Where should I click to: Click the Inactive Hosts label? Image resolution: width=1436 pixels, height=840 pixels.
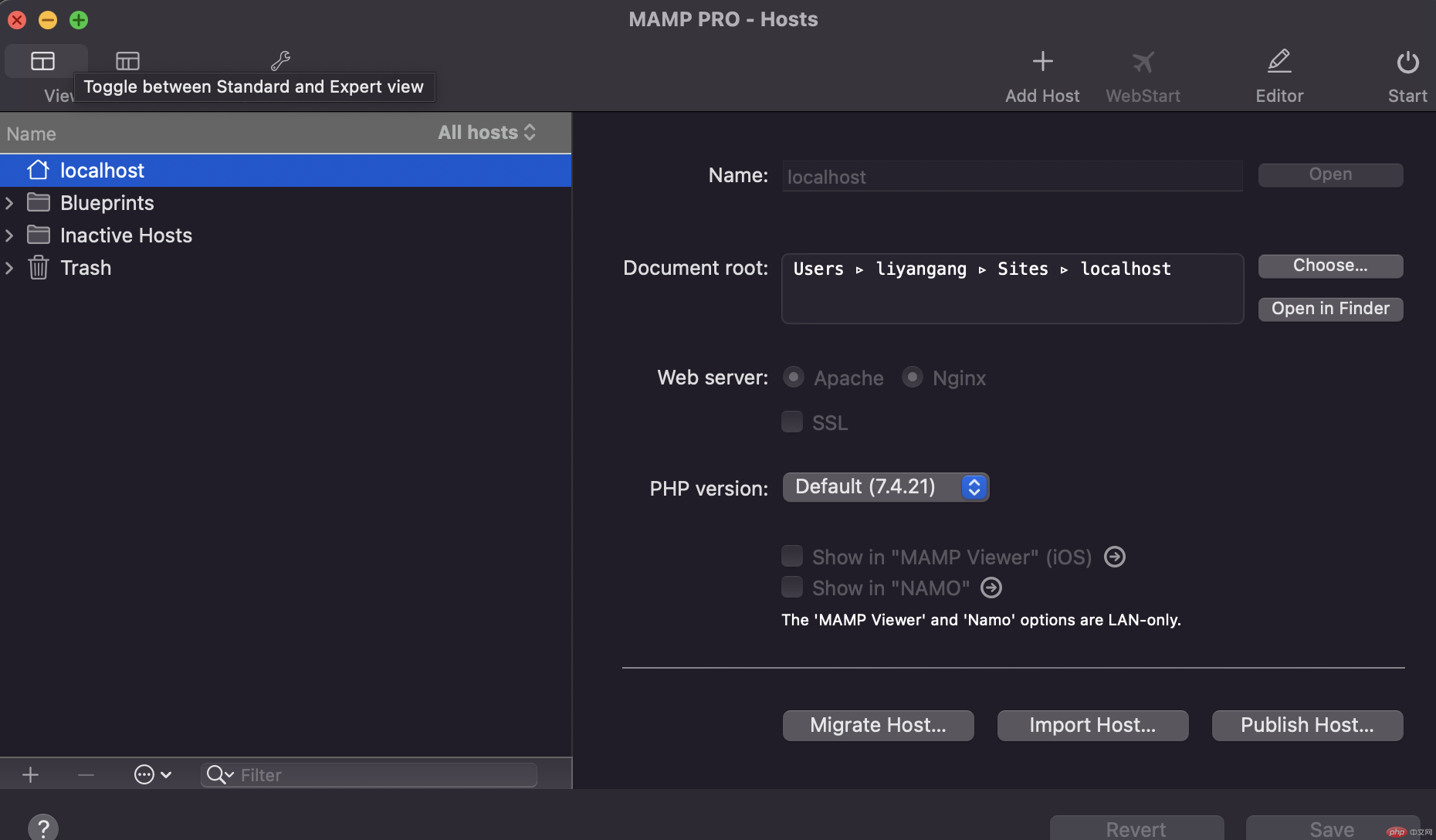126,235
